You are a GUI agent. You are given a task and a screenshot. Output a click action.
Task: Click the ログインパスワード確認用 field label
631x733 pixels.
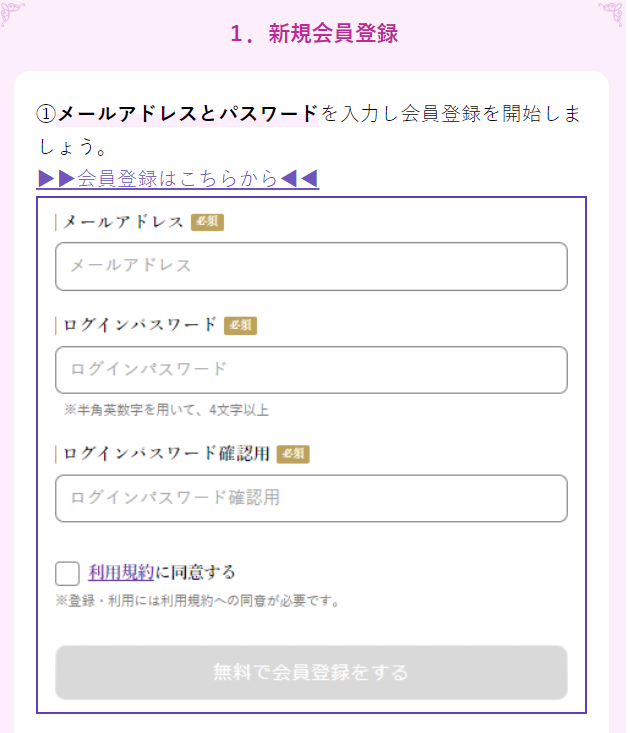[166, 454]
